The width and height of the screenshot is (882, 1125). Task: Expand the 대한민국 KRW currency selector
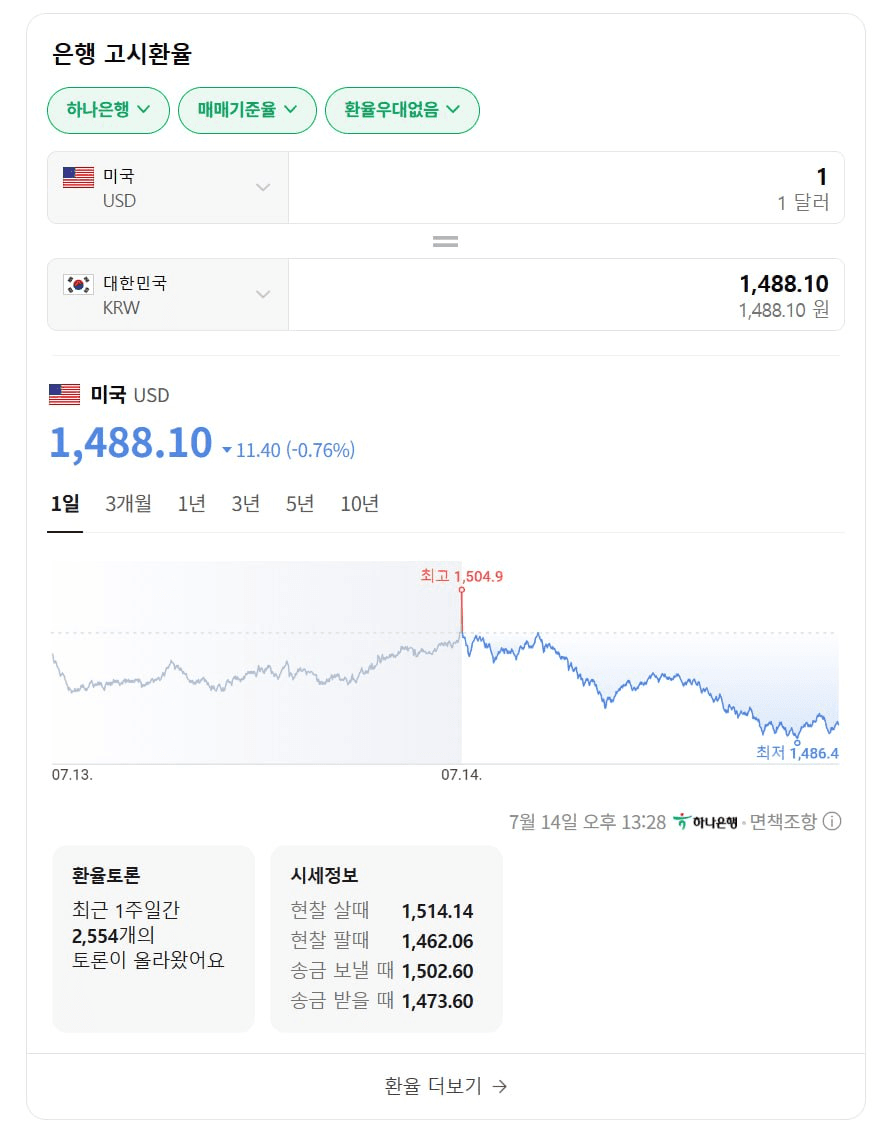click(168, 295)
